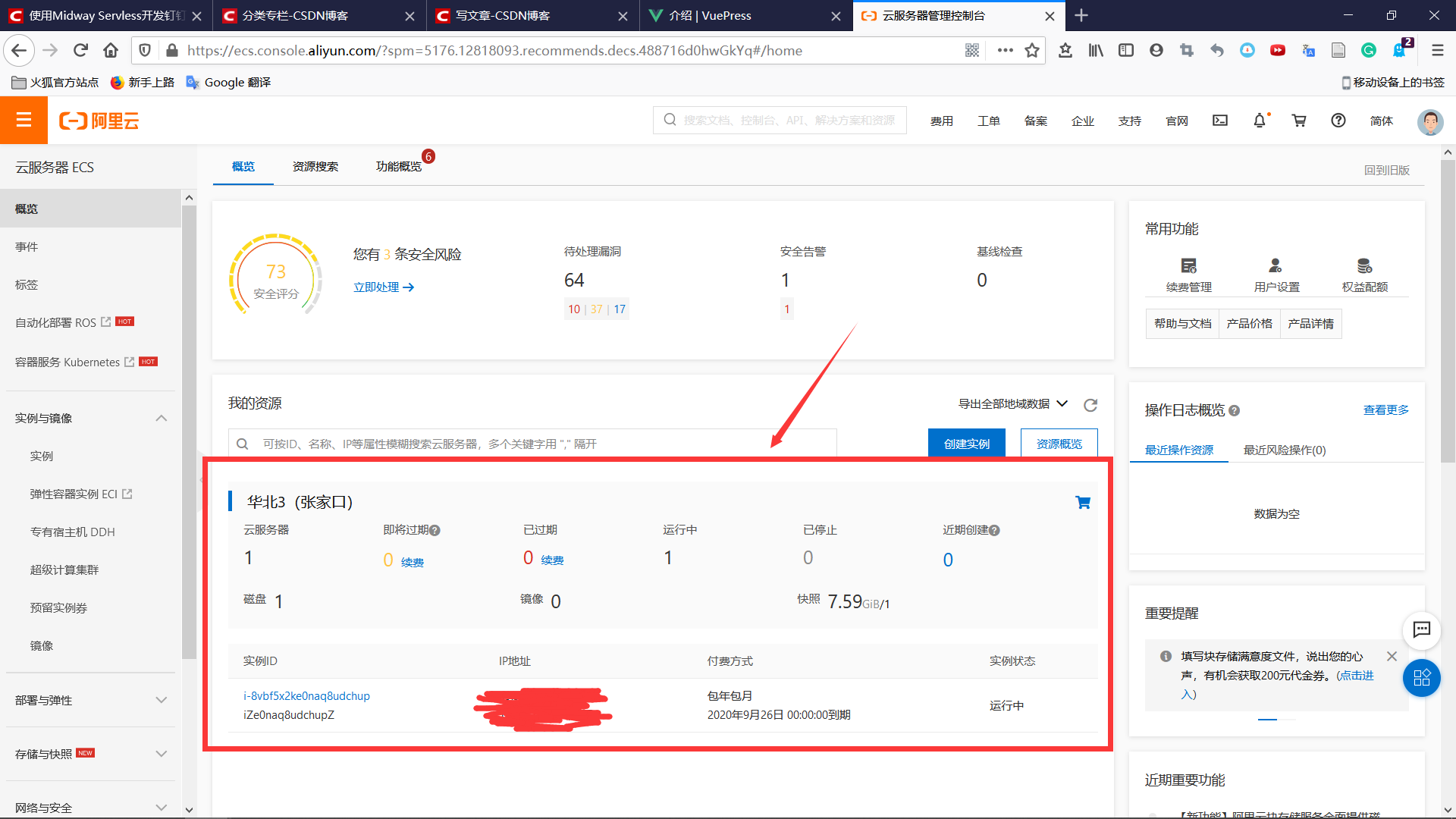The height and width of the screenshot is (819, 1456).
Task: Switch to the 介绍 | VuePress browser tab
Action: tap(746, 15)
